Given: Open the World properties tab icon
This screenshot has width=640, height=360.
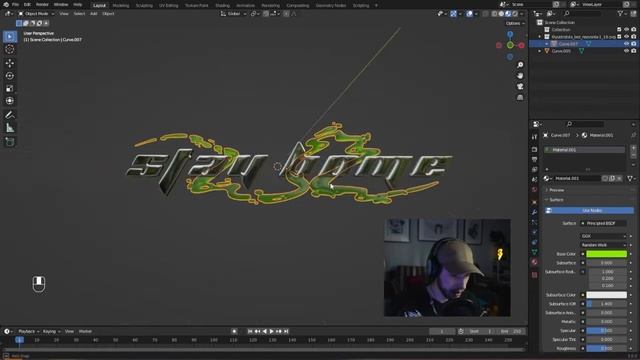Looking at the screenshot, I should pyautogui.click(x=534, y=190).
